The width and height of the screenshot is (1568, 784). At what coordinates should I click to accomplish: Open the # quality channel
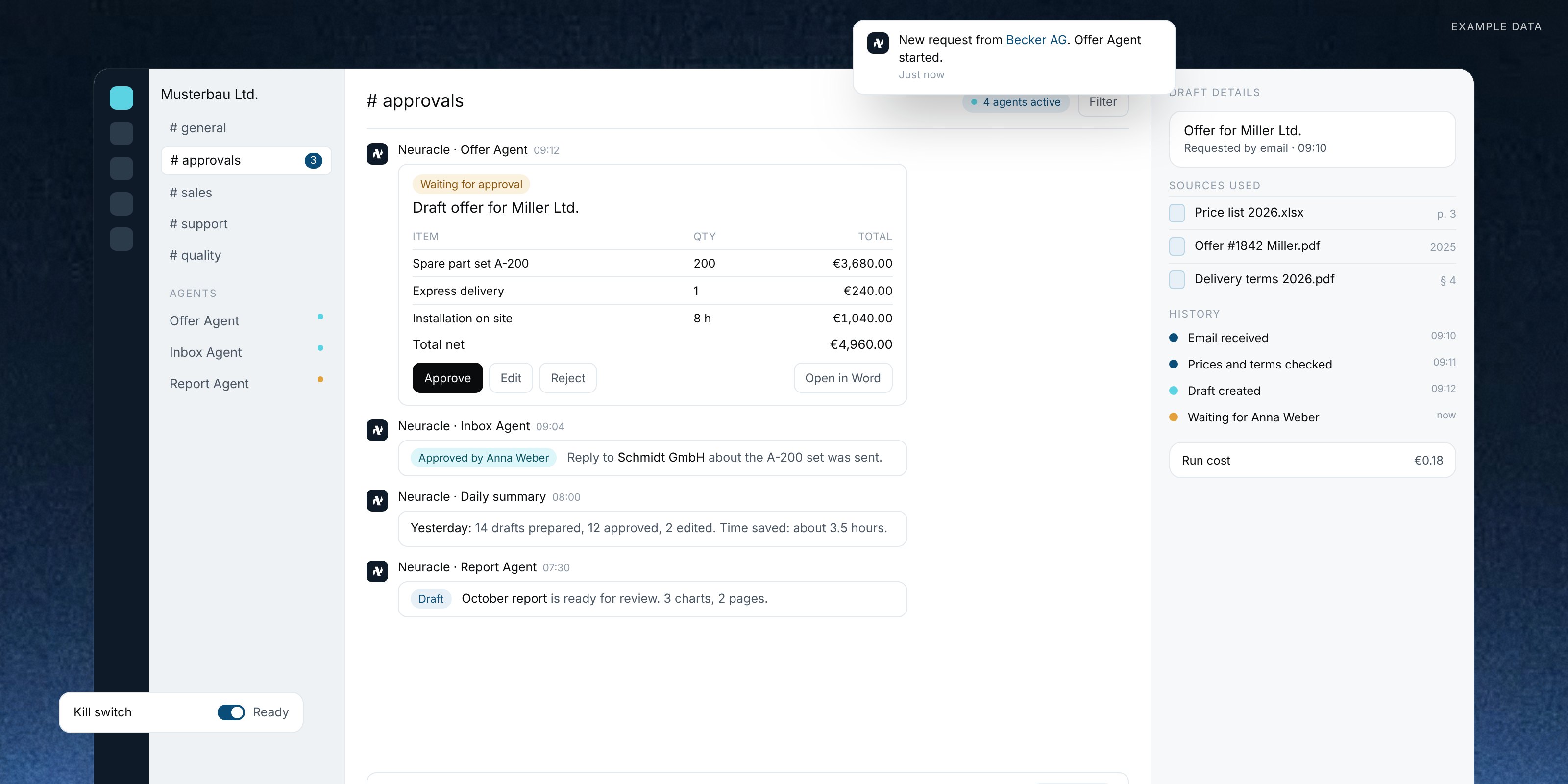coord(246,256)
